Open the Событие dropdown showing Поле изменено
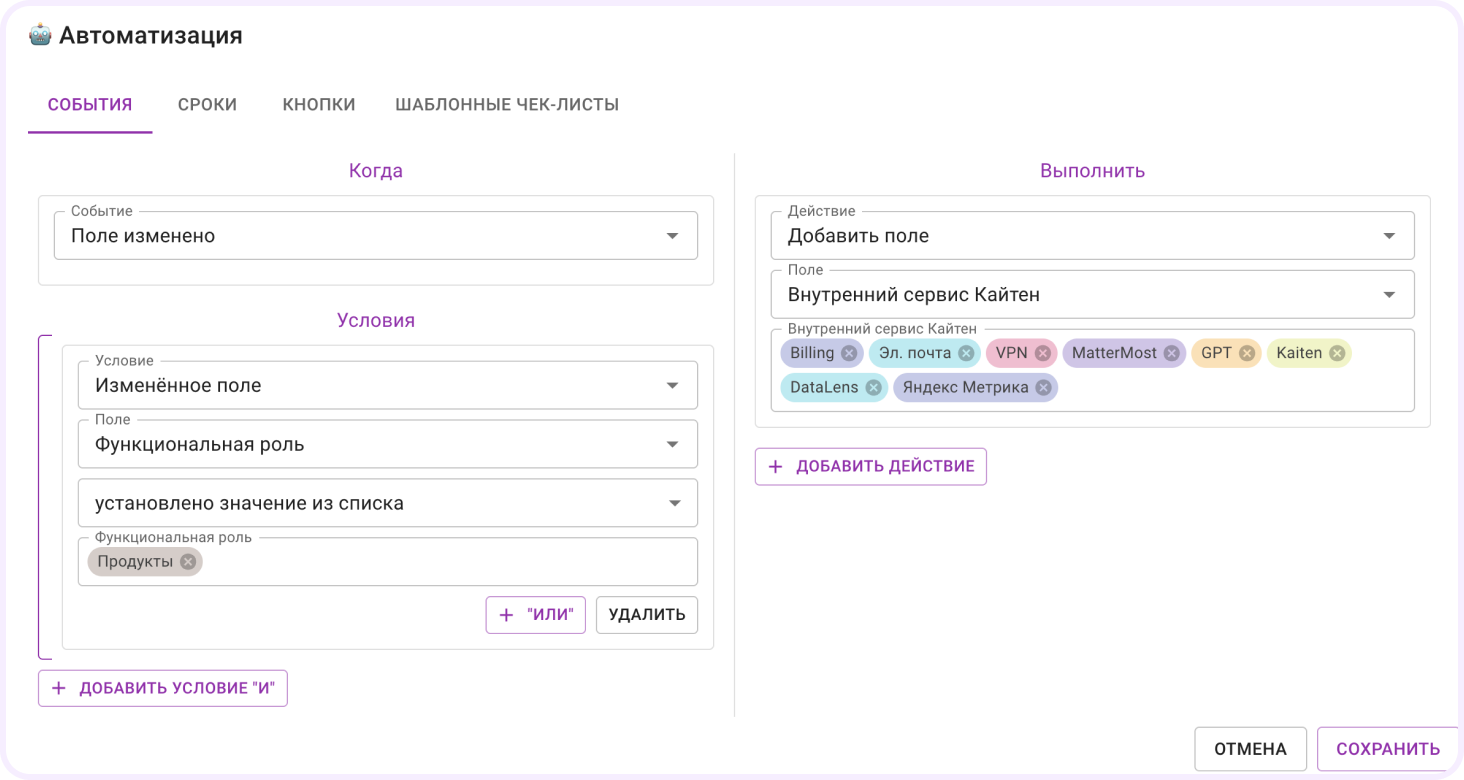Viewport: 1464px width, 780px height. click(376, 236)
